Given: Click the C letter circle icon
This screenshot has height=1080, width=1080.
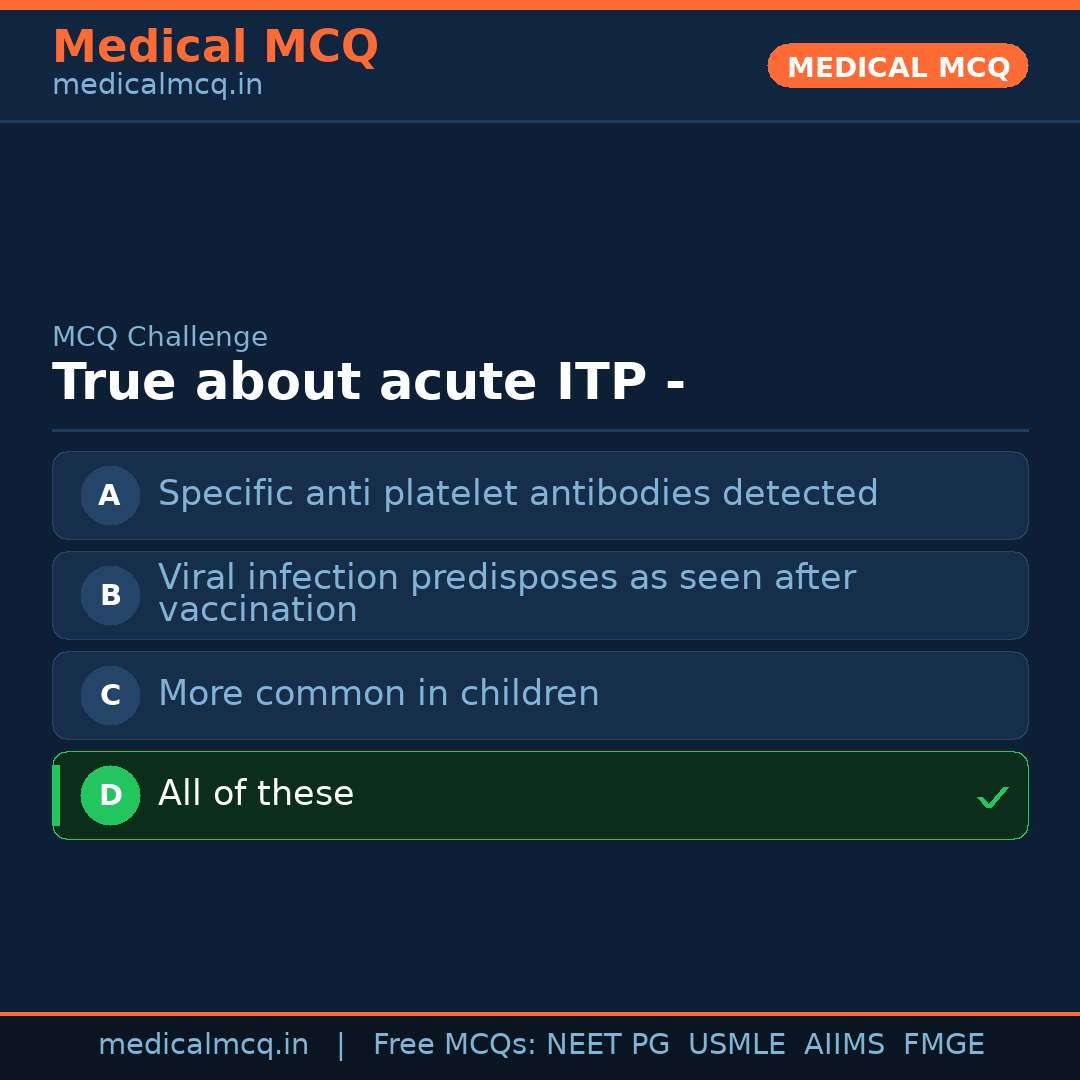Looking at the screenshot, I should 110,695.
